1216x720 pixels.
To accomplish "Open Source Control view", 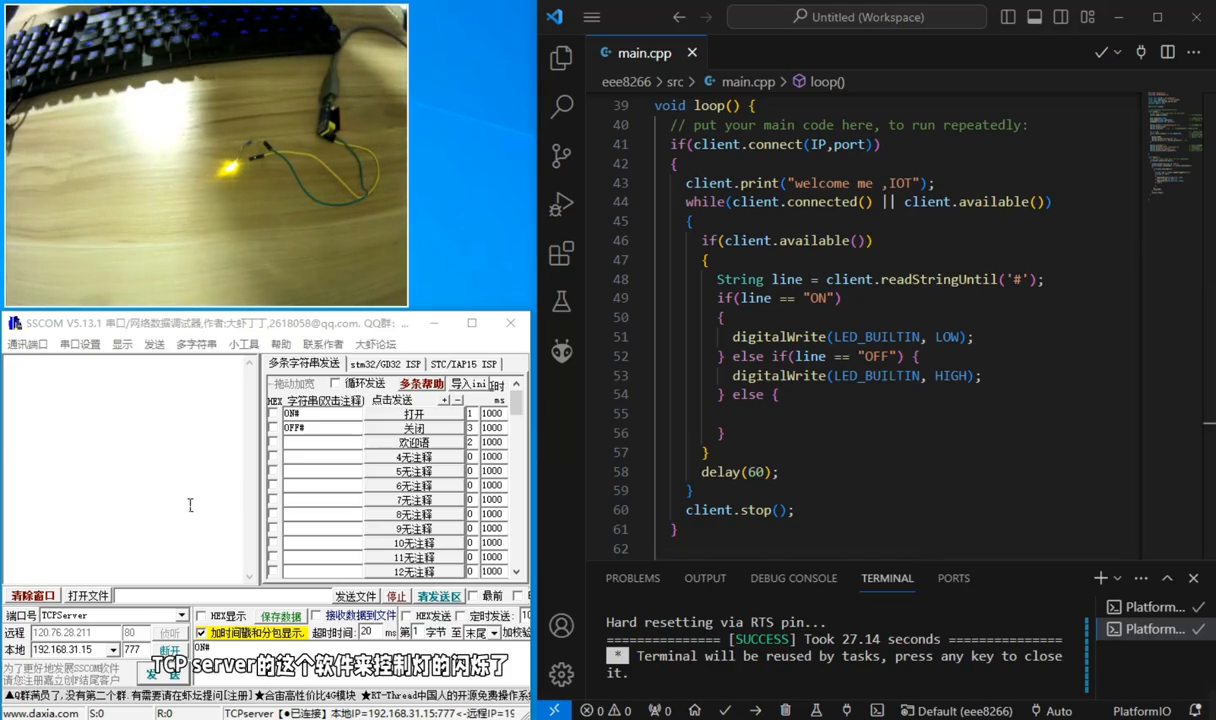I will click(x=562, y=155).
